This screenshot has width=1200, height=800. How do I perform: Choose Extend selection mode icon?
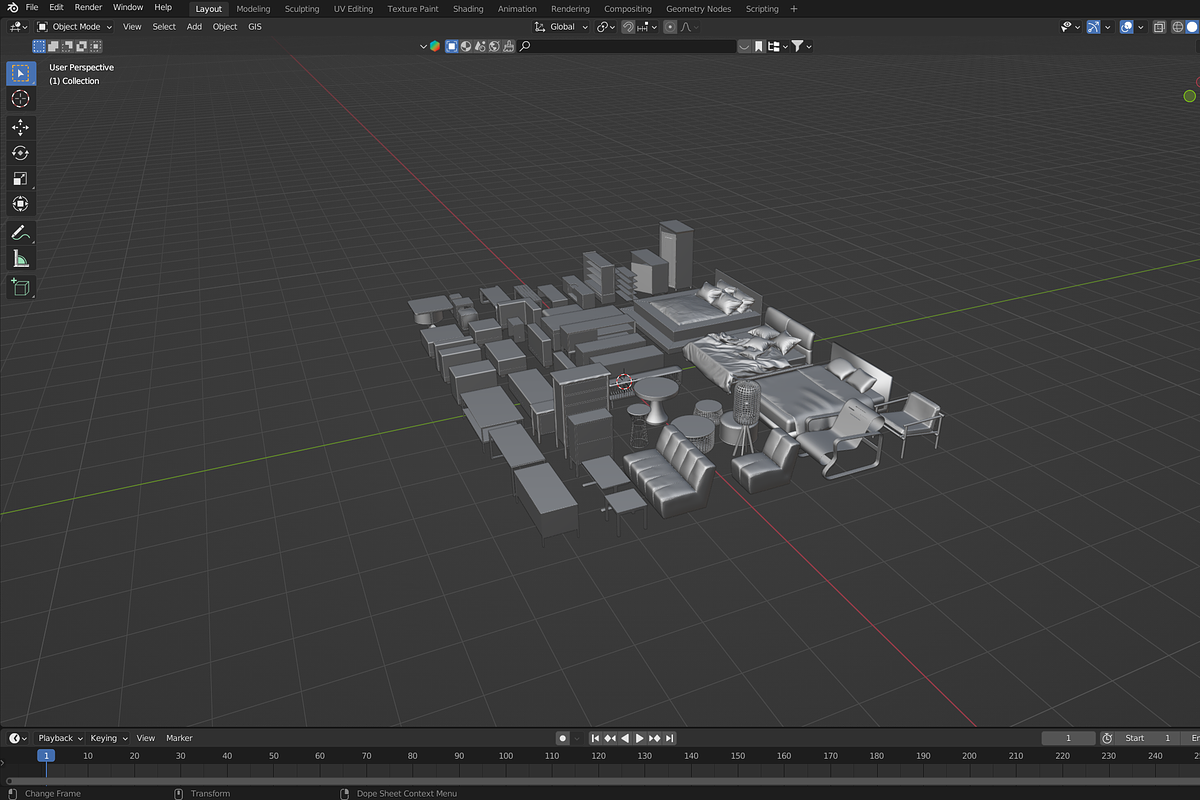(53, 46)
